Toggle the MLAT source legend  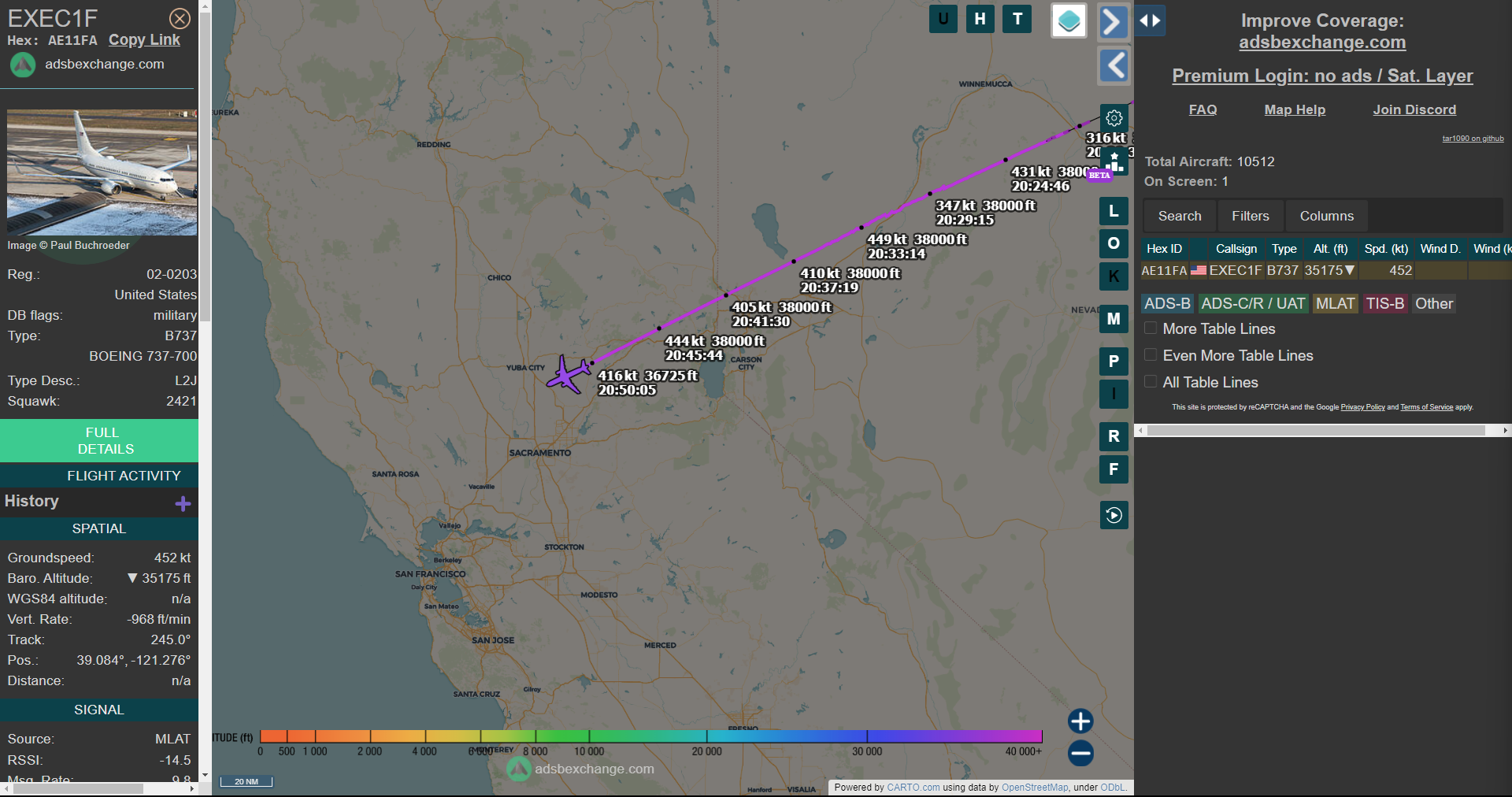click(x=1336, y=304)
